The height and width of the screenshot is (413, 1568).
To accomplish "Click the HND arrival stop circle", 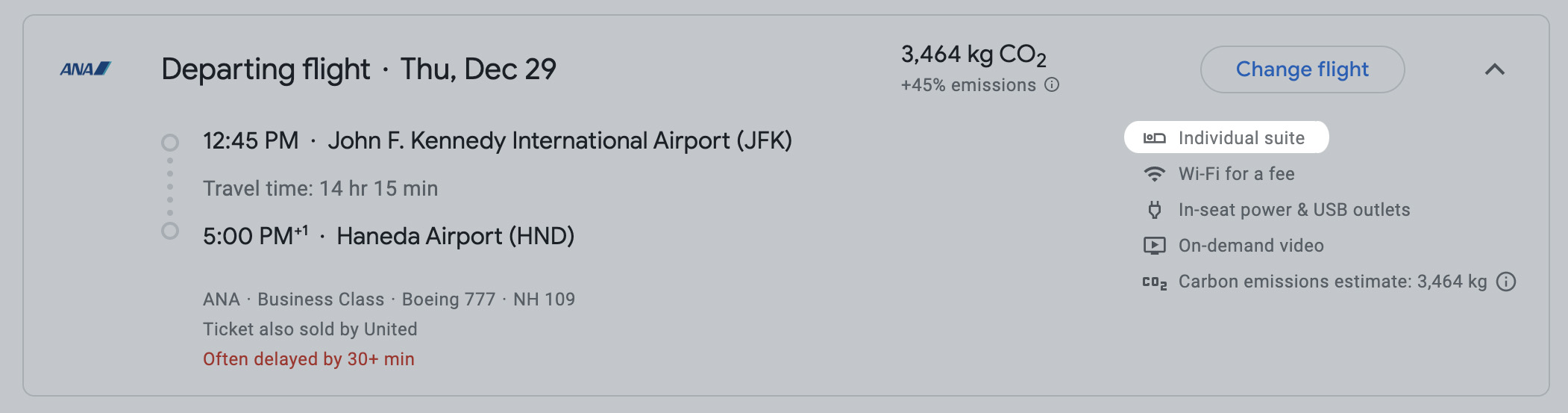I will click(x=170, y=231).
